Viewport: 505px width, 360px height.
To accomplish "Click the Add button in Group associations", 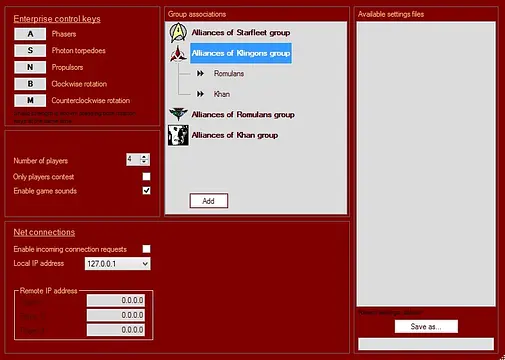I will [x=209, y=201].
